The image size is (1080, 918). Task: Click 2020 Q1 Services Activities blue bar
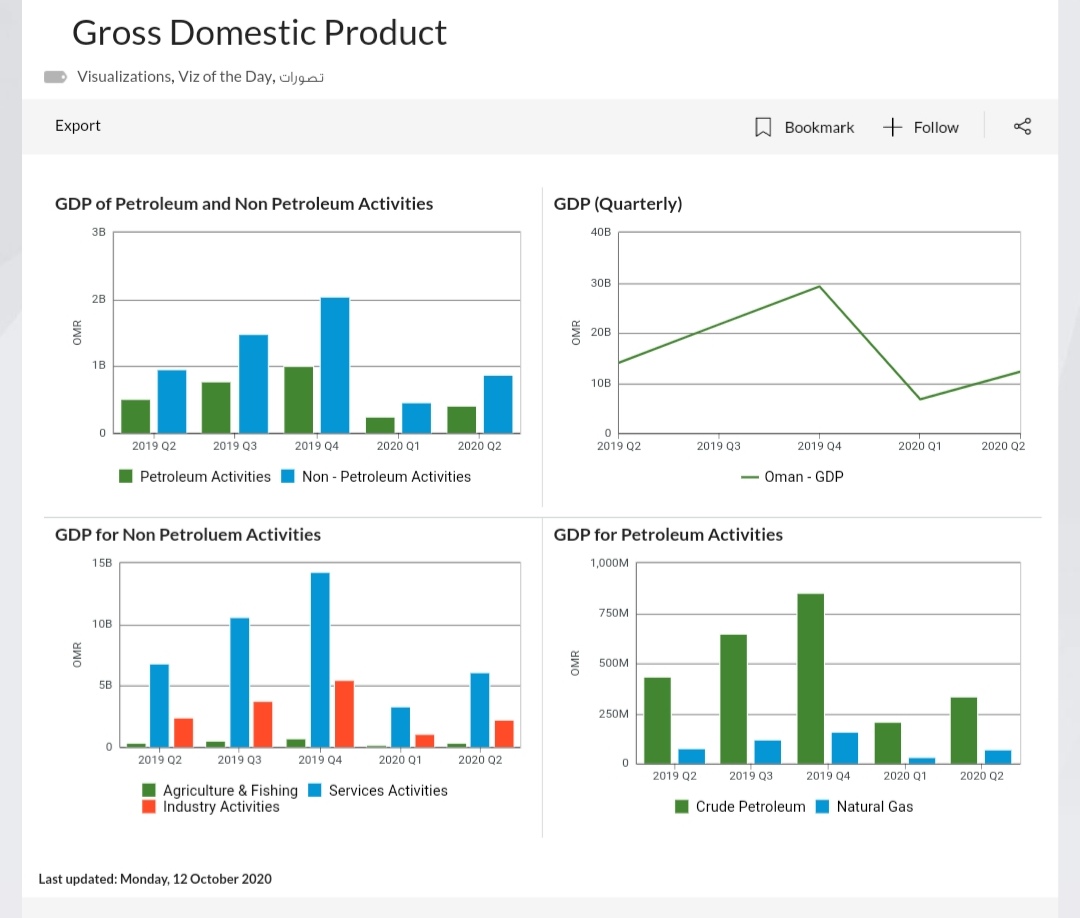pyautogui.click(x=400, y=727)
